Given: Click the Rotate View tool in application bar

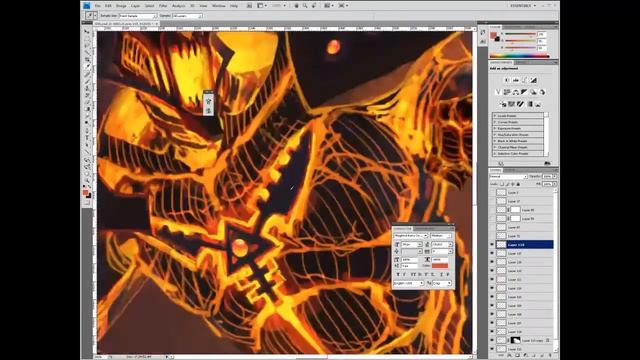Looking at the screenshot, I should [x=314, y=6].
